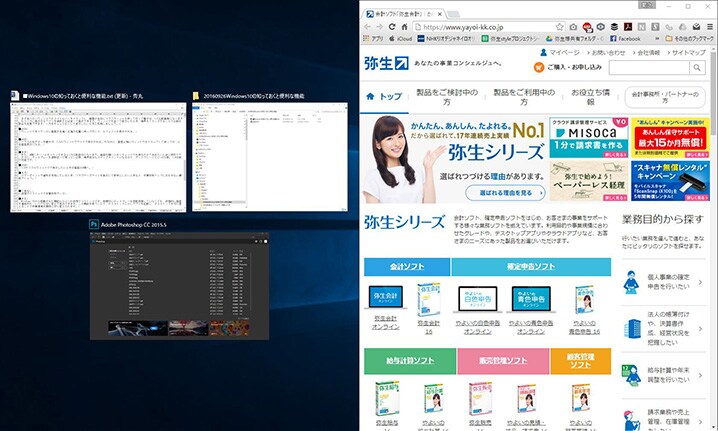The height and width of the screenshot is (431, 718).
Task: Expand the bookmarks overflow chevron
Action: [657, 39]
